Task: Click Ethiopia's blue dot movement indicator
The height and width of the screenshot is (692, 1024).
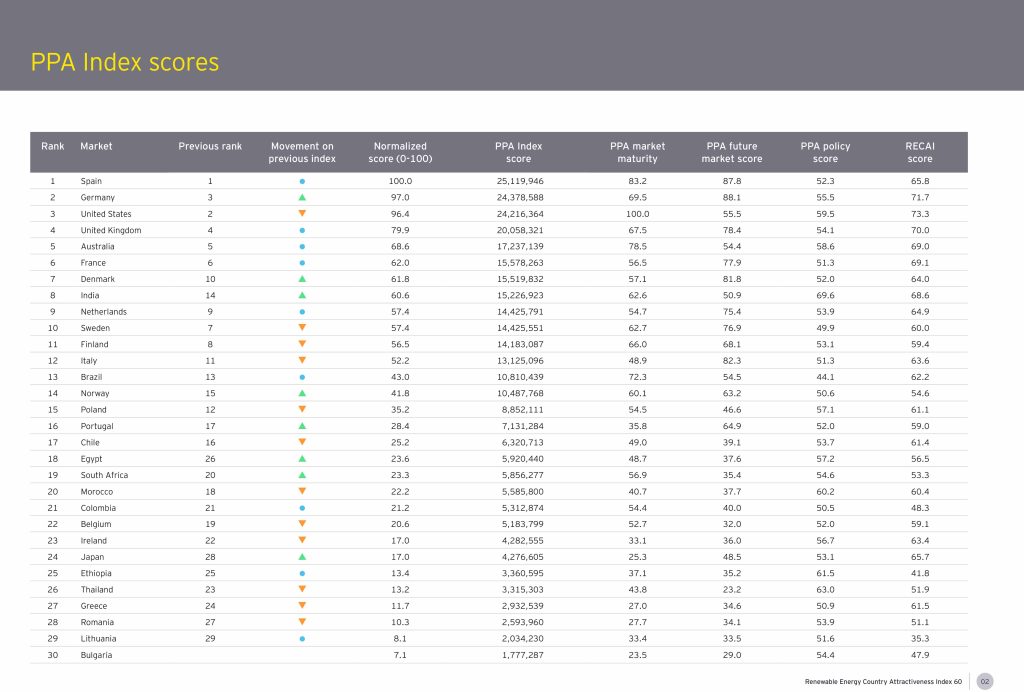Action: click(x=302, y=574)
